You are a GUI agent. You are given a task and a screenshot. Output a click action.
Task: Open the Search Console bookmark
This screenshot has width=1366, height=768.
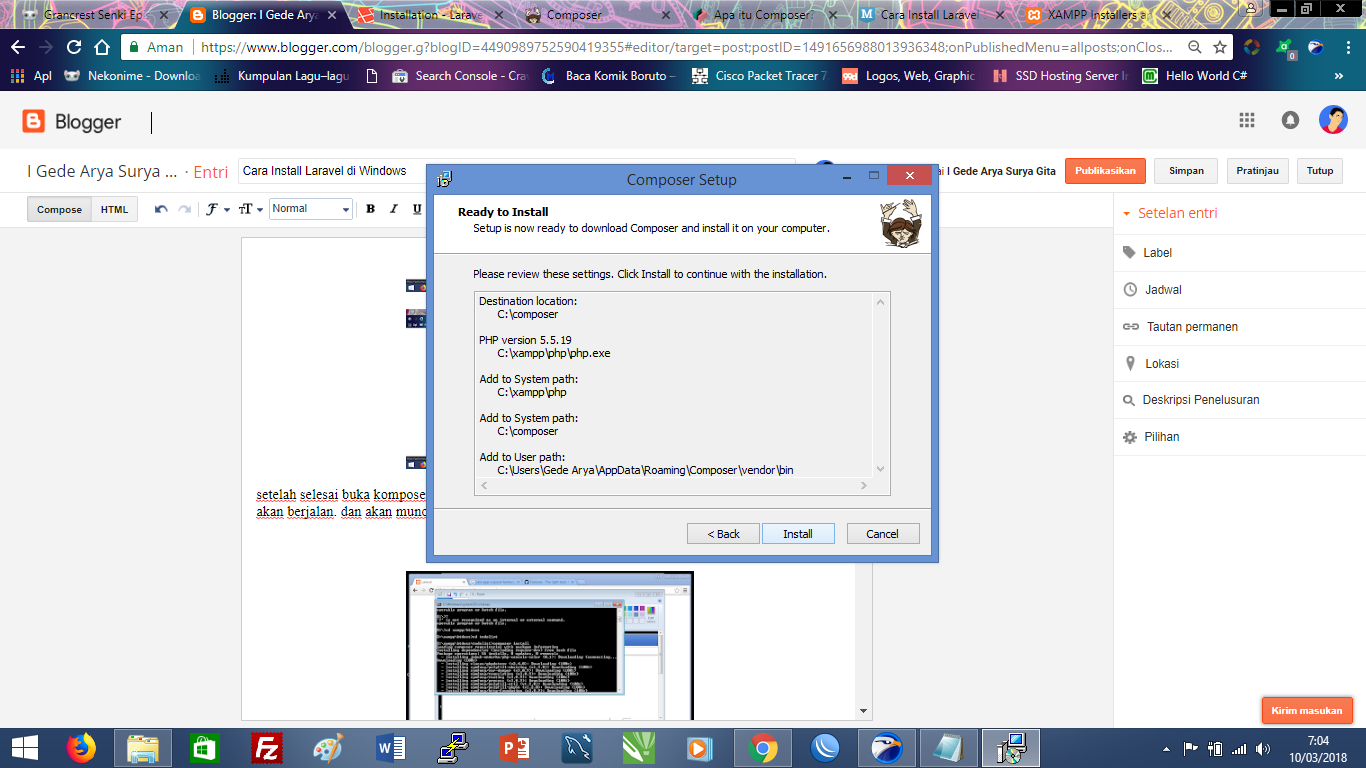tap(459, 76)
